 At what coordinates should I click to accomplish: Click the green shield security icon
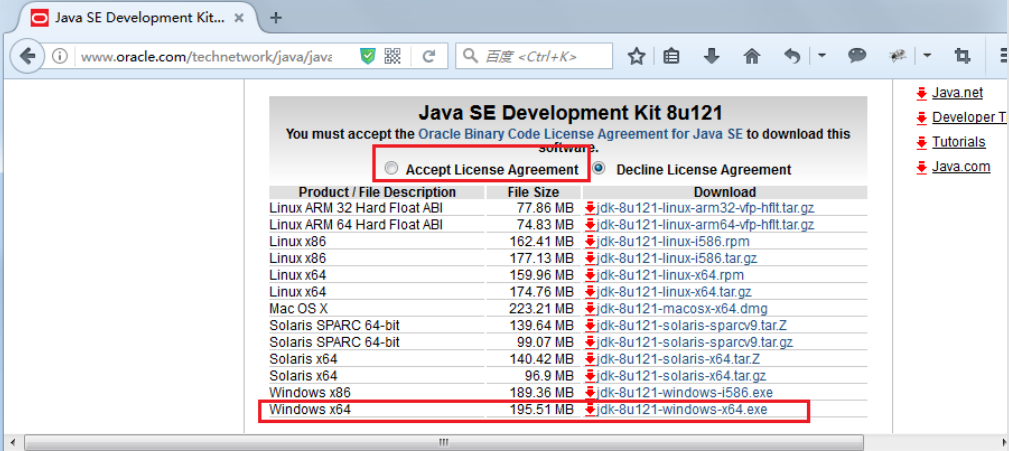[367, 57]
